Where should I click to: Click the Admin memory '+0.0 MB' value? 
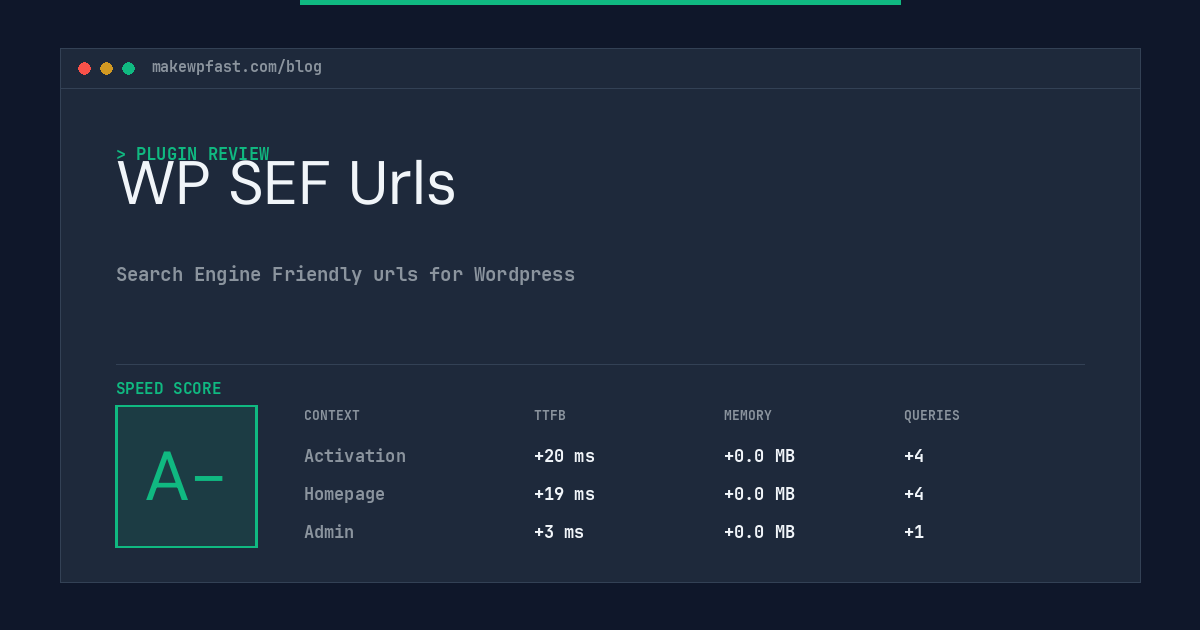click(759, 532)
